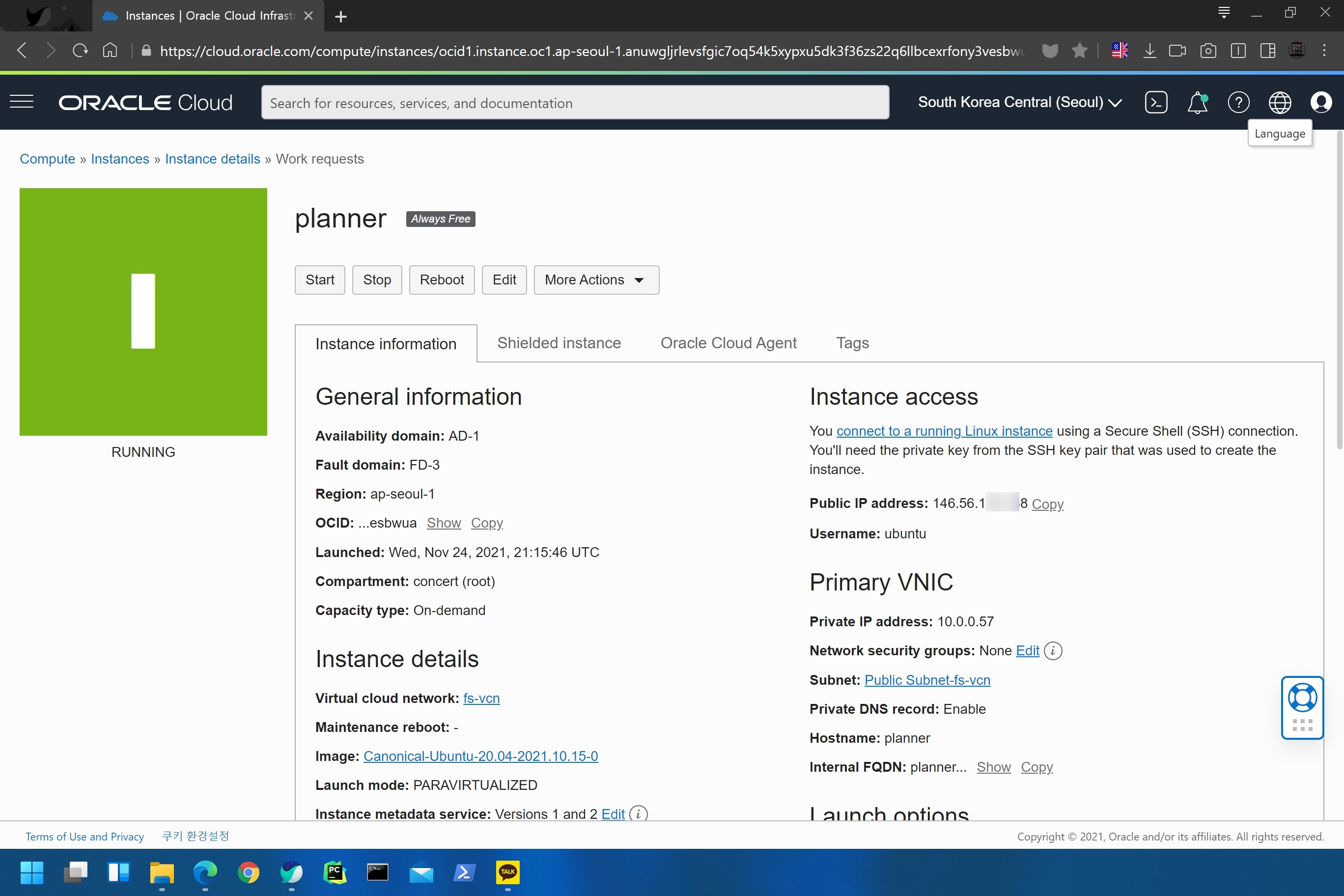Open the Cloud Shell developer tools icon
1344x896 pixels.
(x=1155, y=103)
